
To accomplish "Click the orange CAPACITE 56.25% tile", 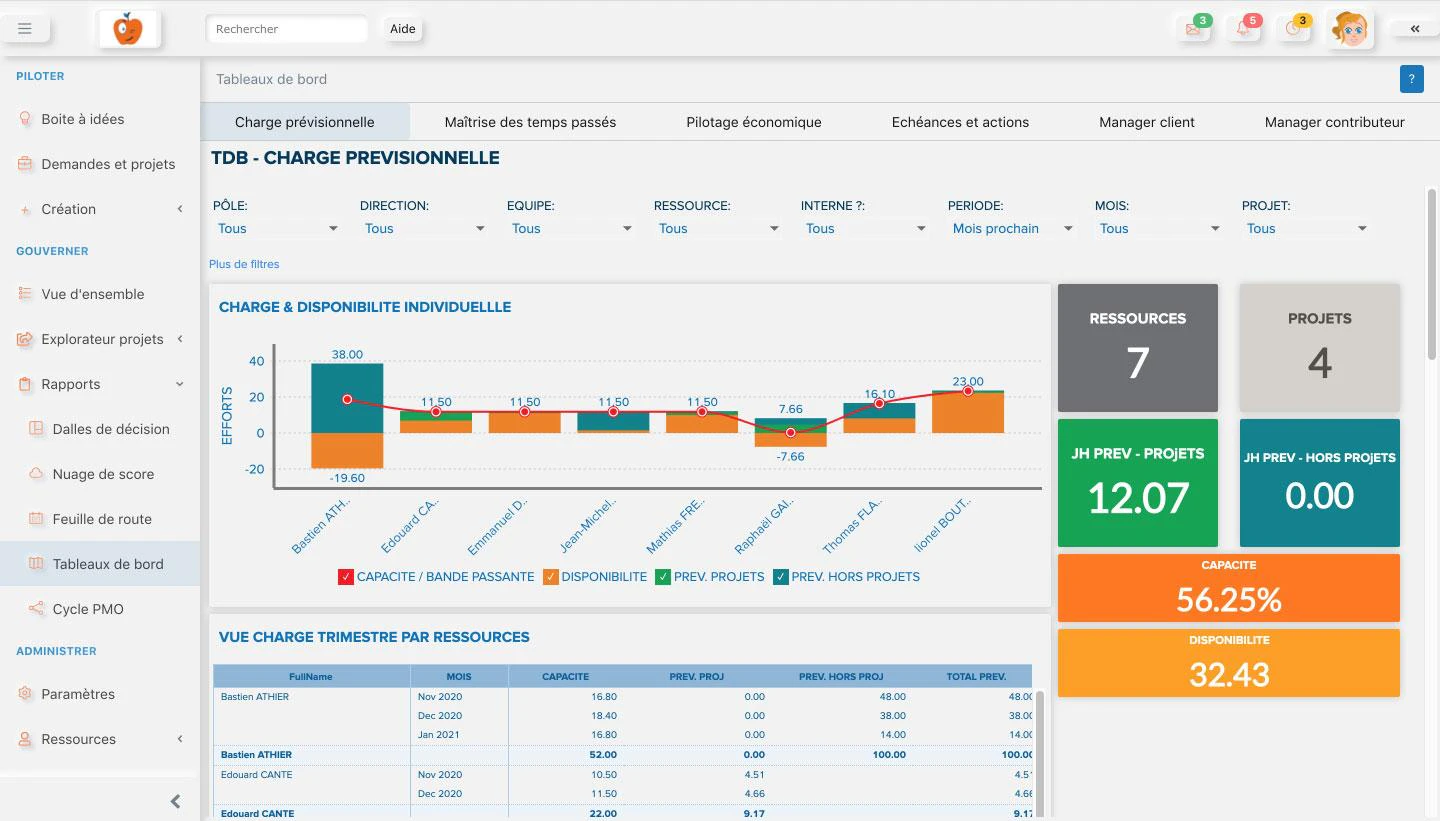I will pyautogui.click(x=1229, y=588).
